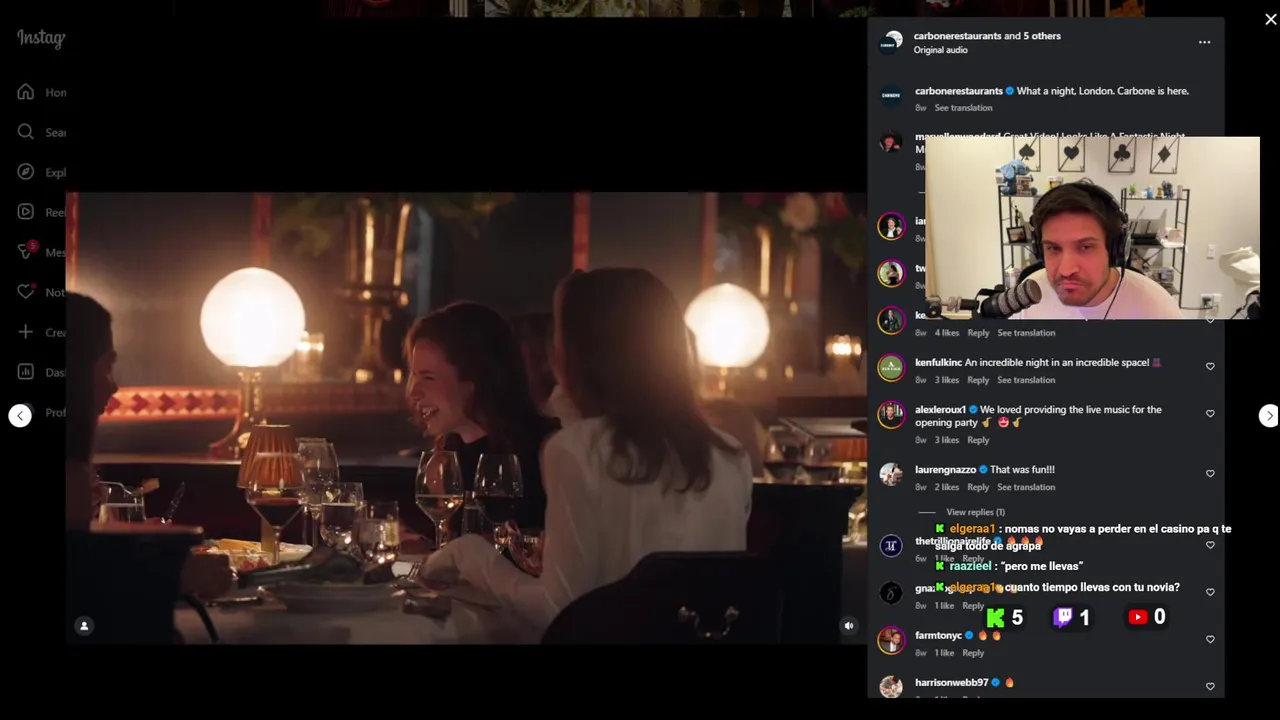Open carbonerestaurants profile avatar in header

pyautogui.click(x=891, y=43)
